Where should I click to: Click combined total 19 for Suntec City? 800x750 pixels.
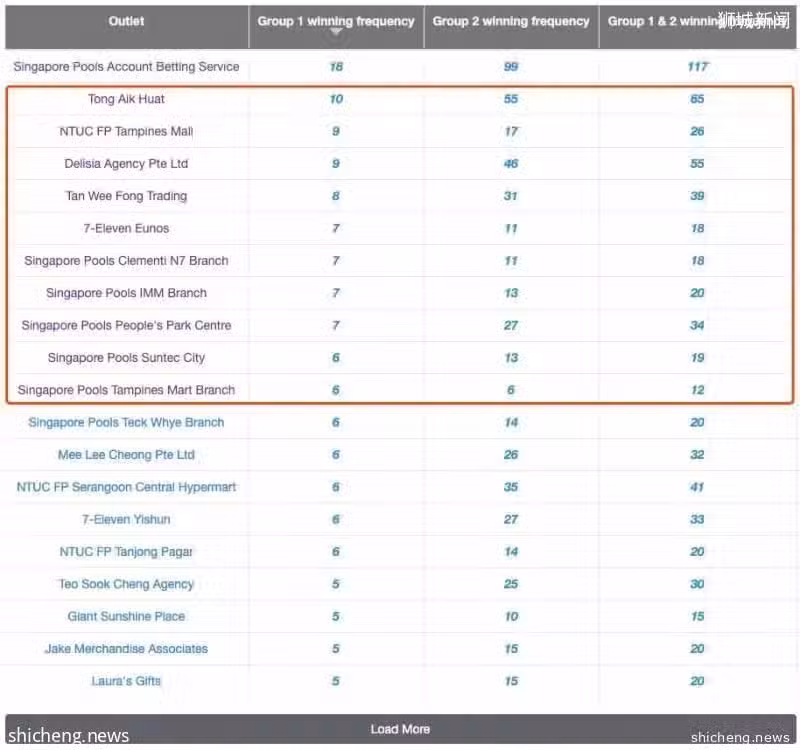click(x=697, y=358)
